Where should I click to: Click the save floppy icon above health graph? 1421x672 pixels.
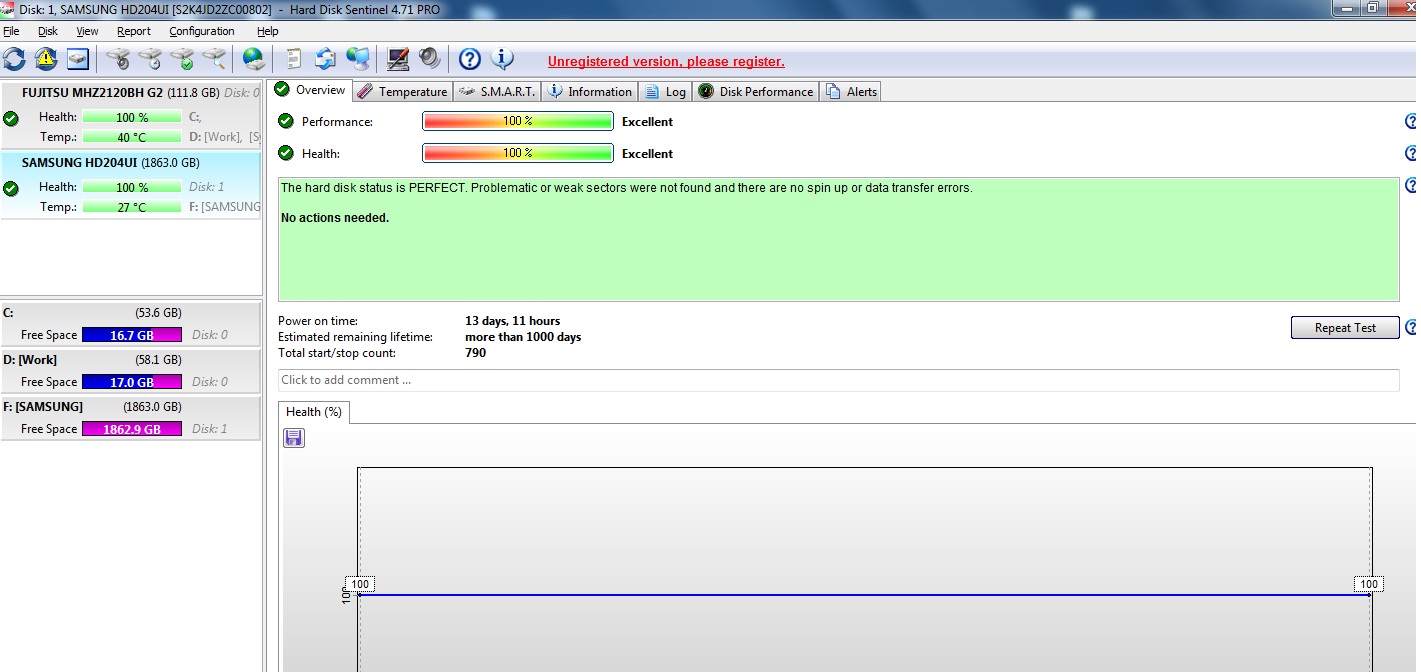tap(294, 438)
